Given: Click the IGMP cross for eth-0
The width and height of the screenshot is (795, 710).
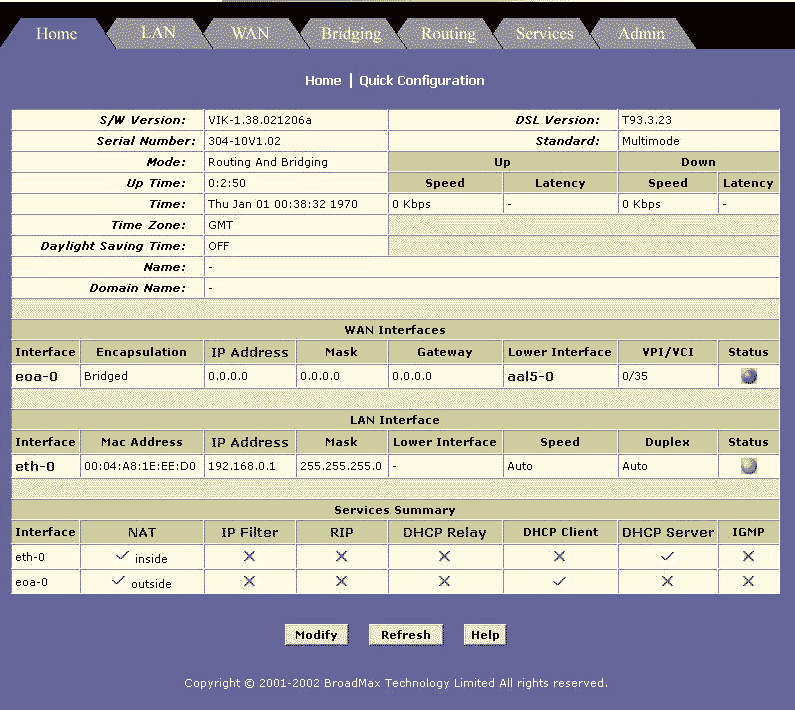Looking at the screenshot, I should [748, 556].
